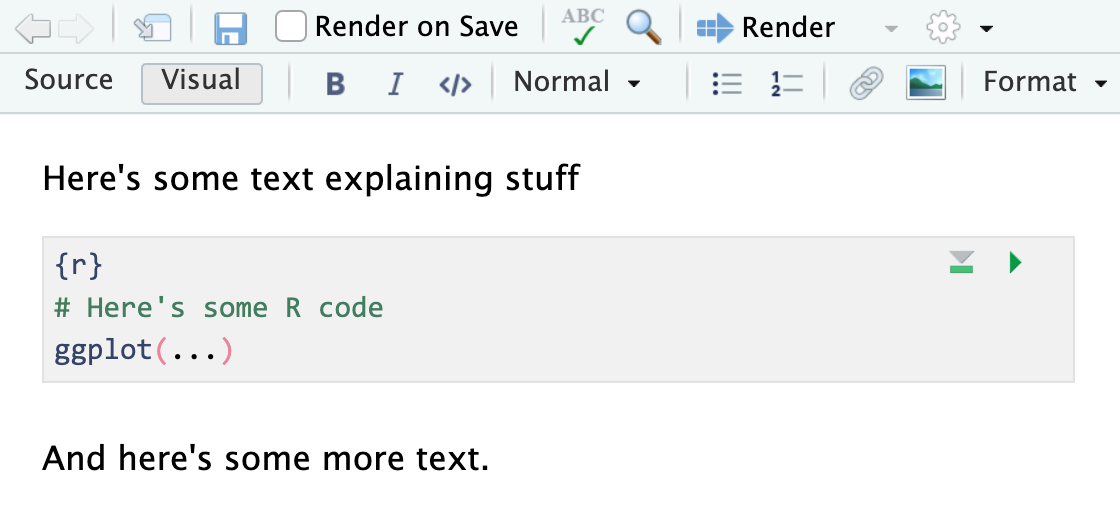1120x508 pixels.
Task: Open the Normal paragraph style dropdown
Action: coord(577,83)
